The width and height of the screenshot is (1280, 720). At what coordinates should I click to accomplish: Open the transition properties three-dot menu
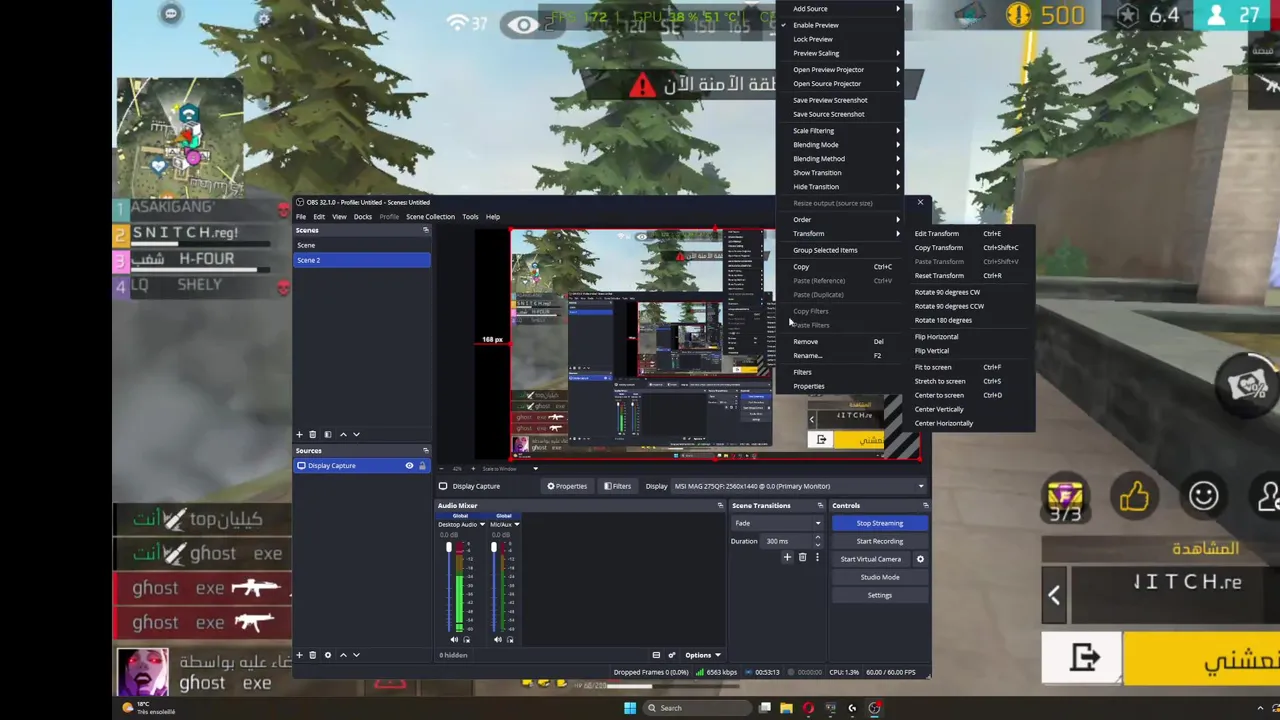tap(816, 557)
